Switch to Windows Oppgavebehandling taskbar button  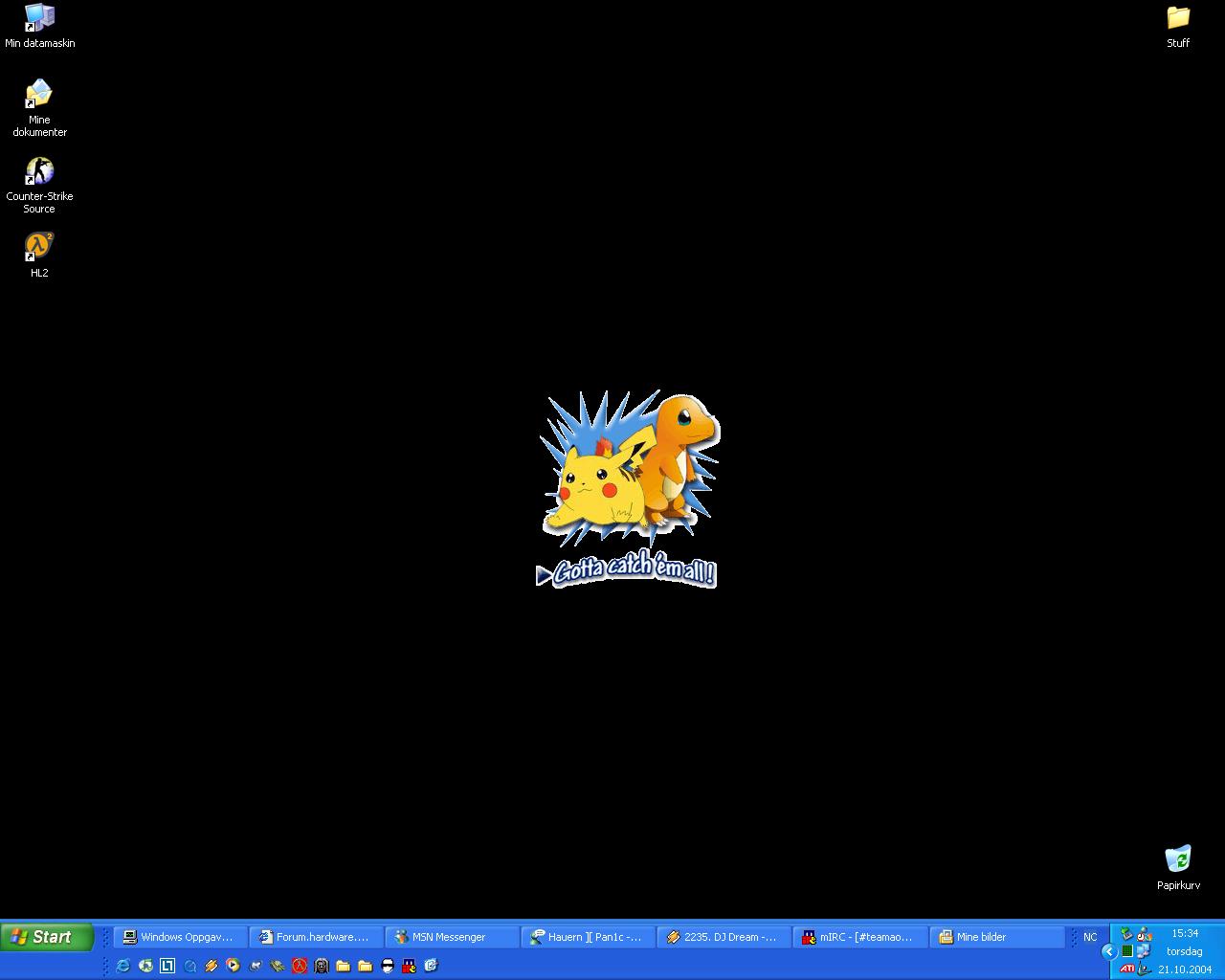pyautogui.click(x=179, y=937)
